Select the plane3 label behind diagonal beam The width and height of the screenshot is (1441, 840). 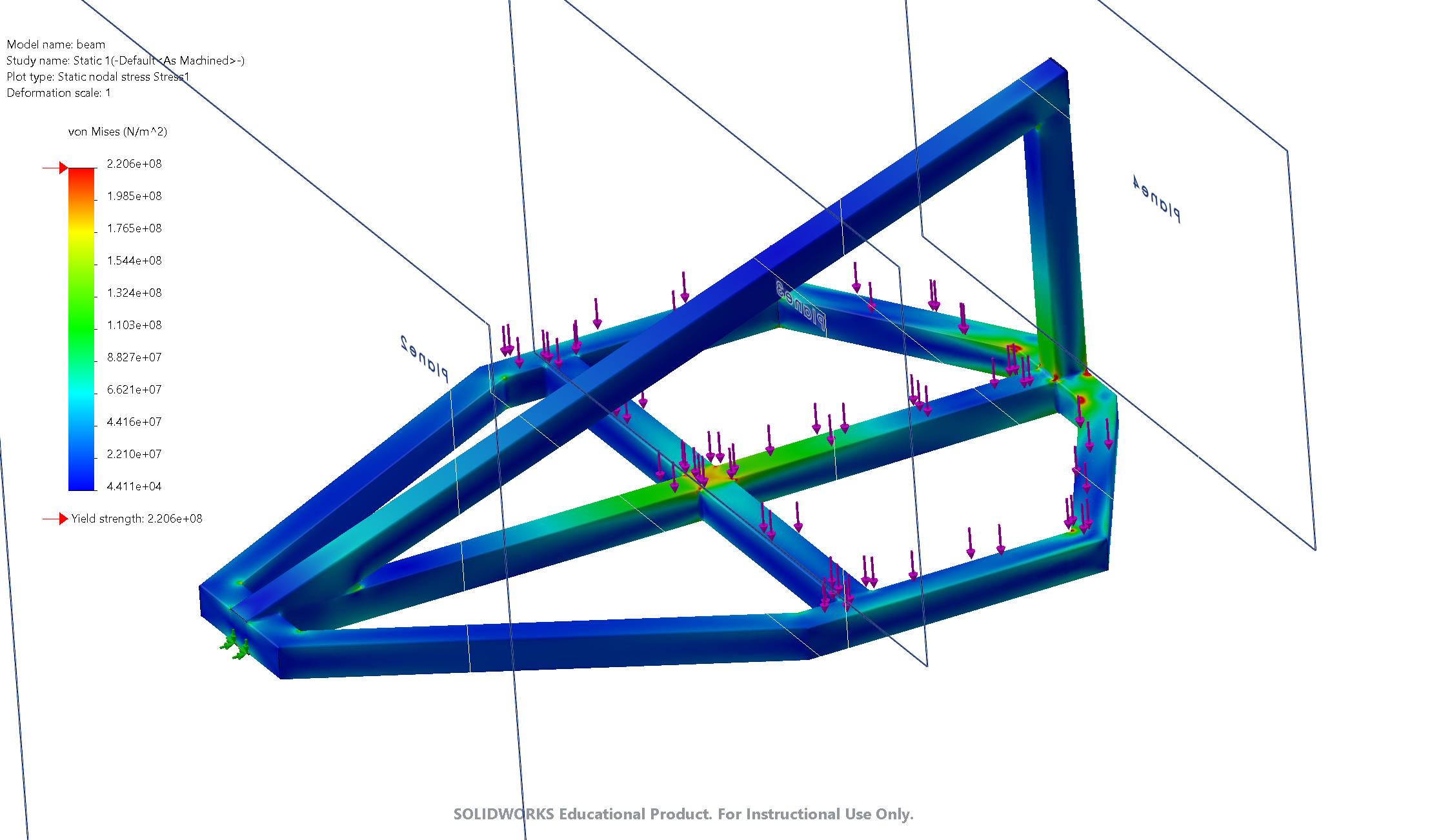click(x=801, y=305)
